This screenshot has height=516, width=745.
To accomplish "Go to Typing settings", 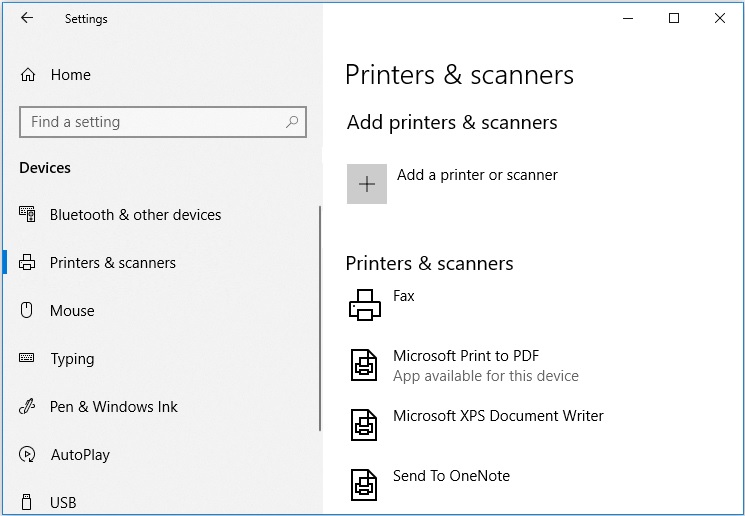I will pos(72,359).
